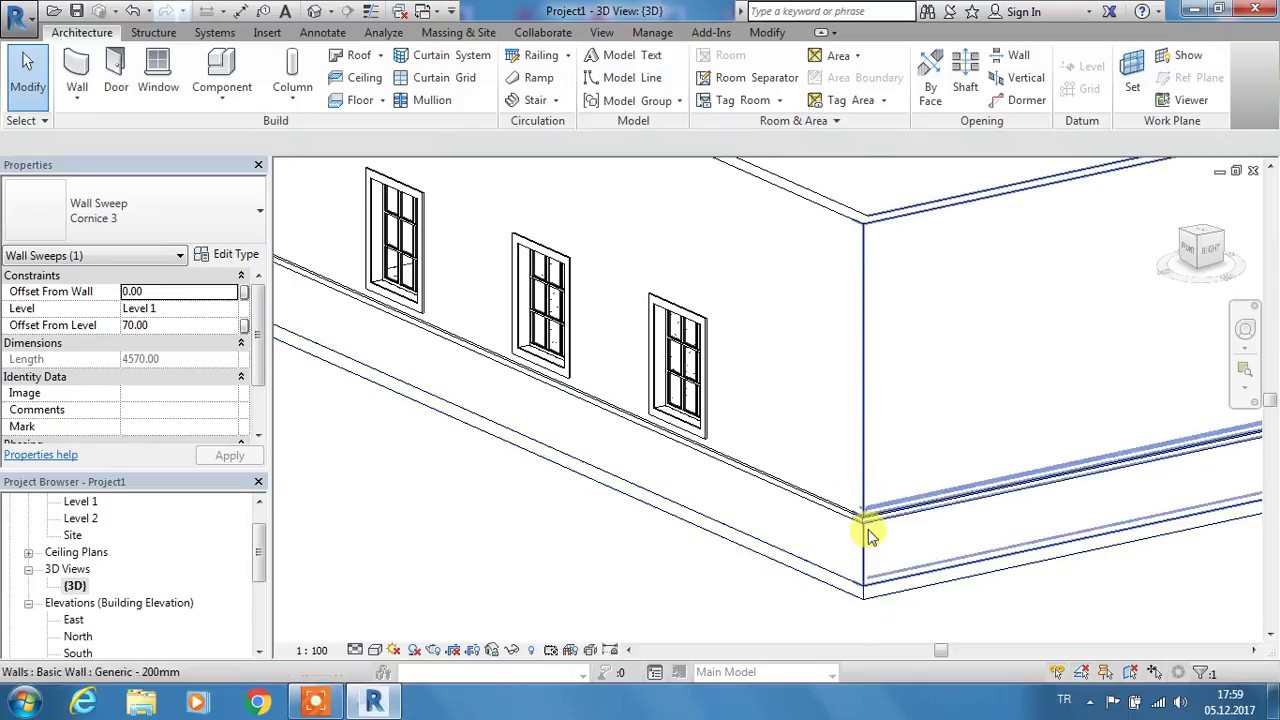1280x720 pixels.
Task: Select the Column tool
Action: coord(292,73)
